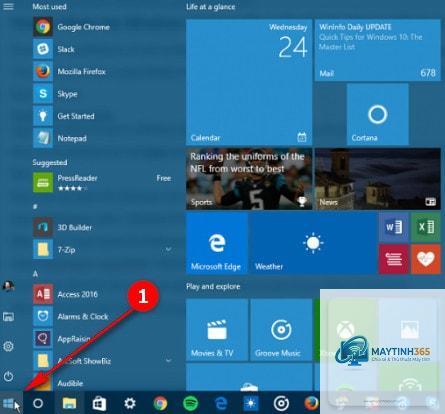Expand the Start hamburger menu
Viewport: 445px width, 414px height.
8,6
